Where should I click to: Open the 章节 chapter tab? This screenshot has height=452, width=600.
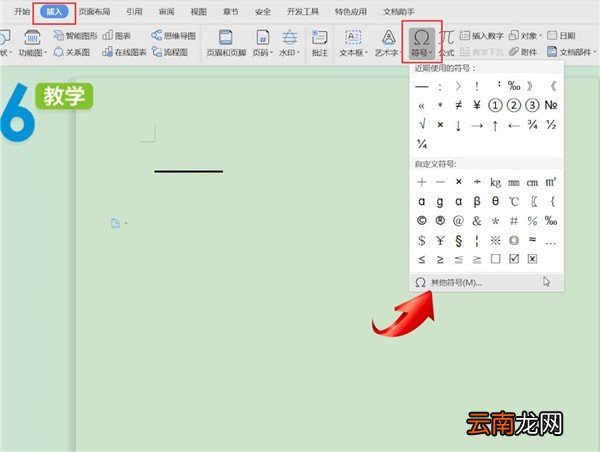pyautogui.click(x=231, y=11)
